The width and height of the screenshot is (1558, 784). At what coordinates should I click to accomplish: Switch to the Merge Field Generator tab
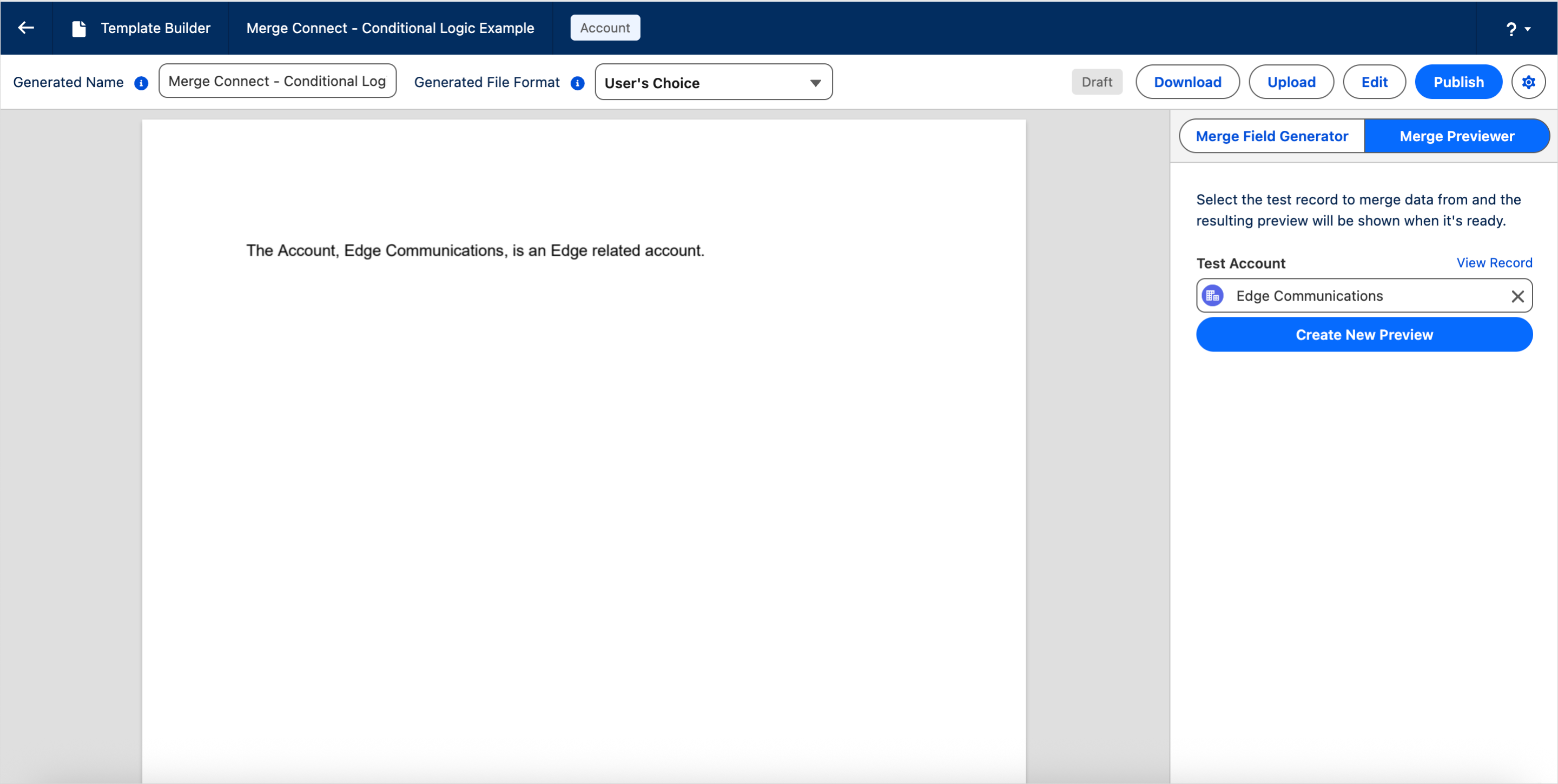[1271, 136]
